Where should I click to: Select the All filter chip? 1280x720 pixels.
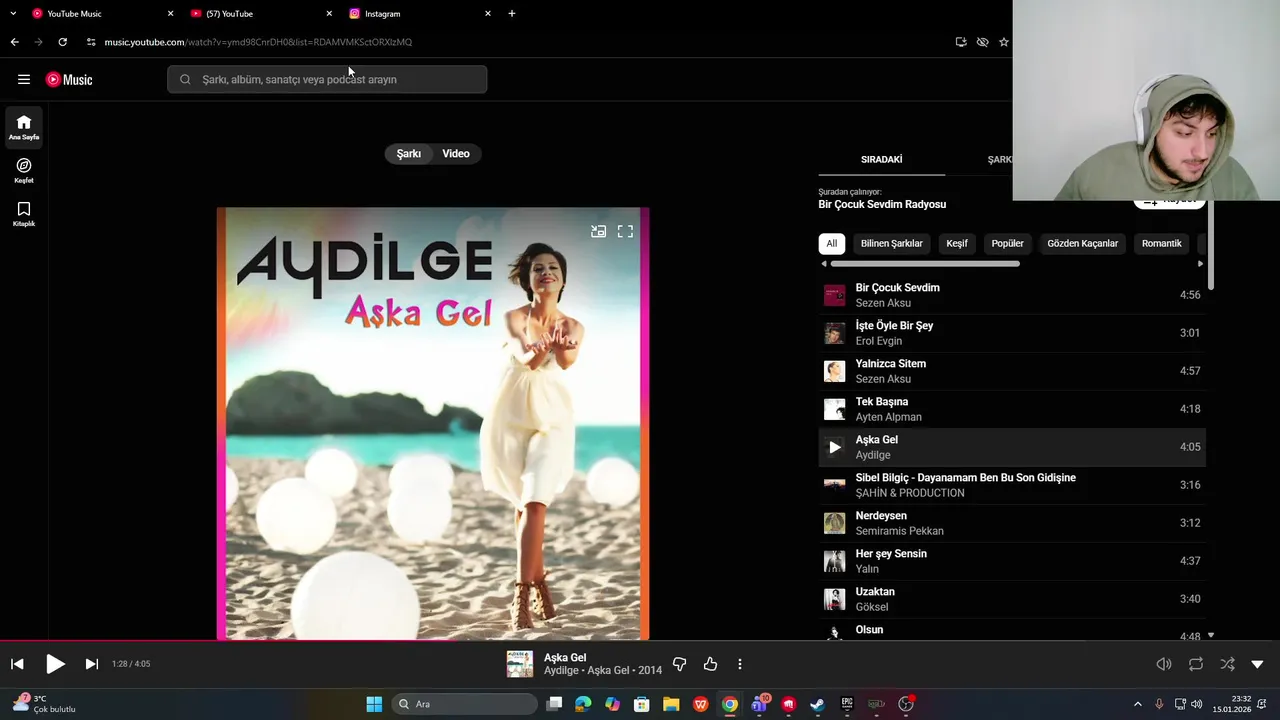(x=831, y=243)
